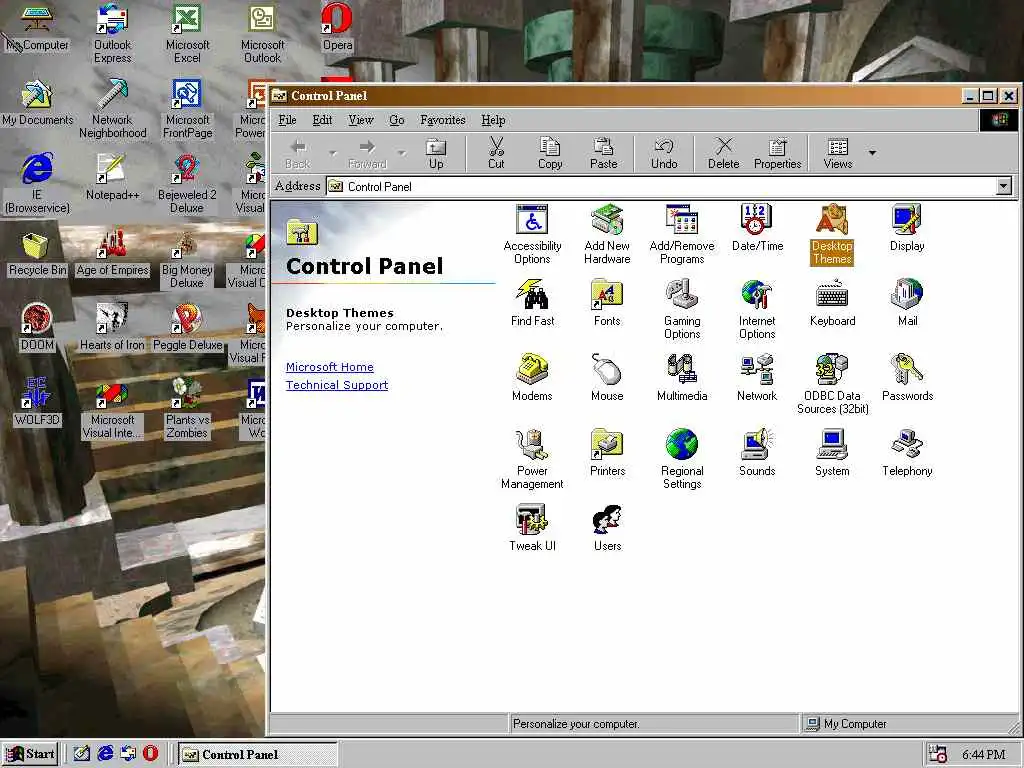Image resolution: width=1024 pixels, height=768 pixels.
Task: Click the taskbar clock showing 6:44 PM
Action: tap(984, 755)
